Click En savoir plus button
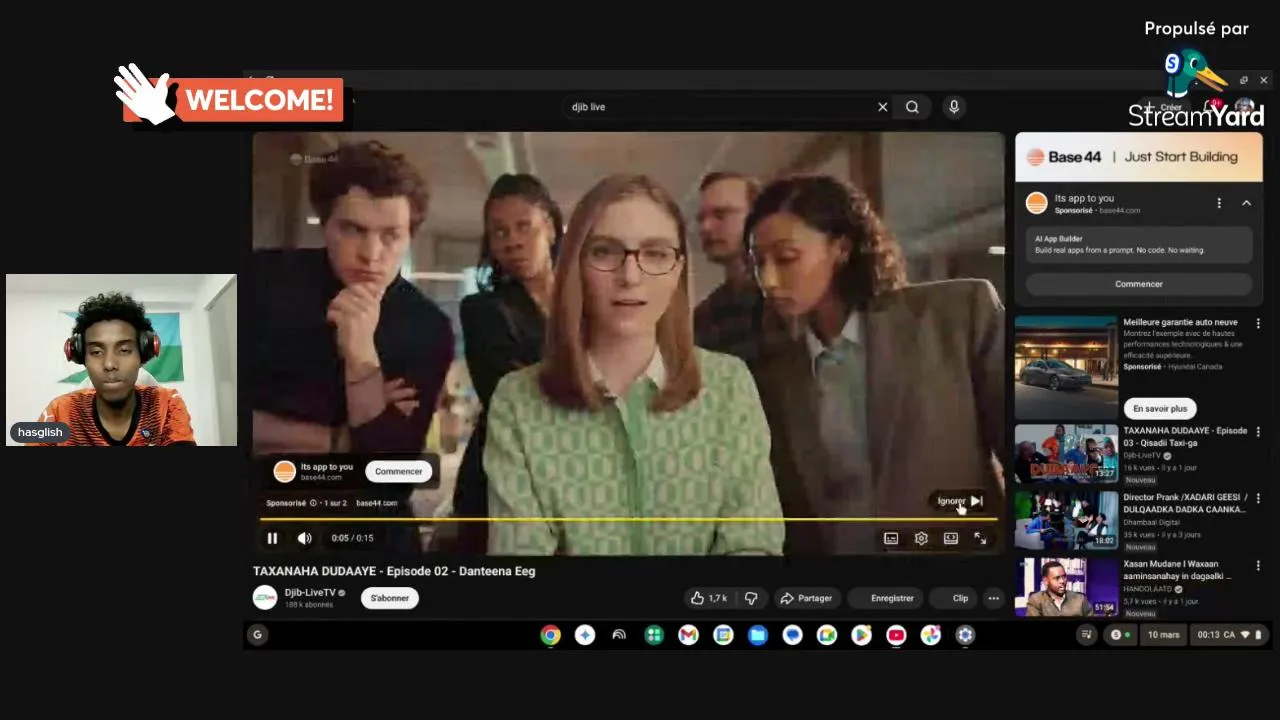This screenshot has height=720, width=1280. point(1160,408)
